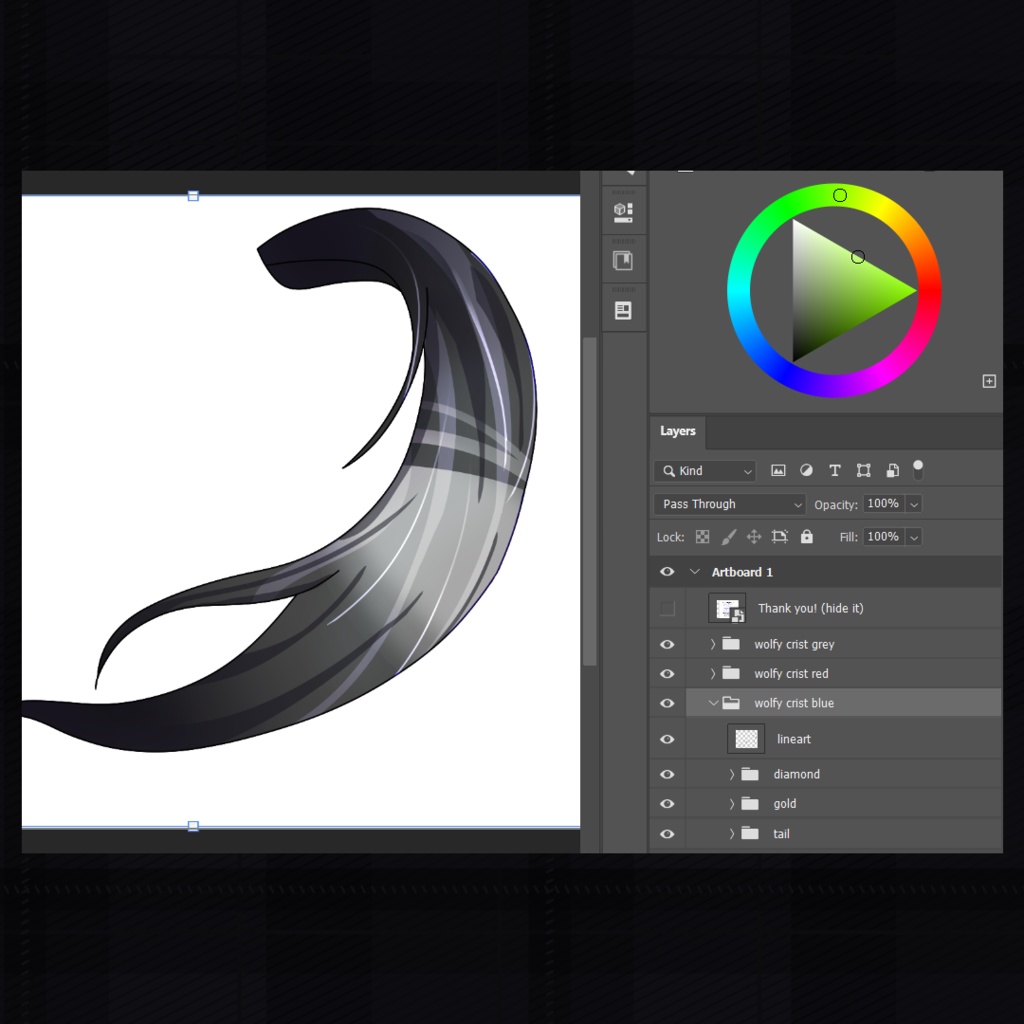This screenshot has height=1024, width=1024.
Task: Hide Artboard 1 with its eye icon
Action: tap(667, 571)
